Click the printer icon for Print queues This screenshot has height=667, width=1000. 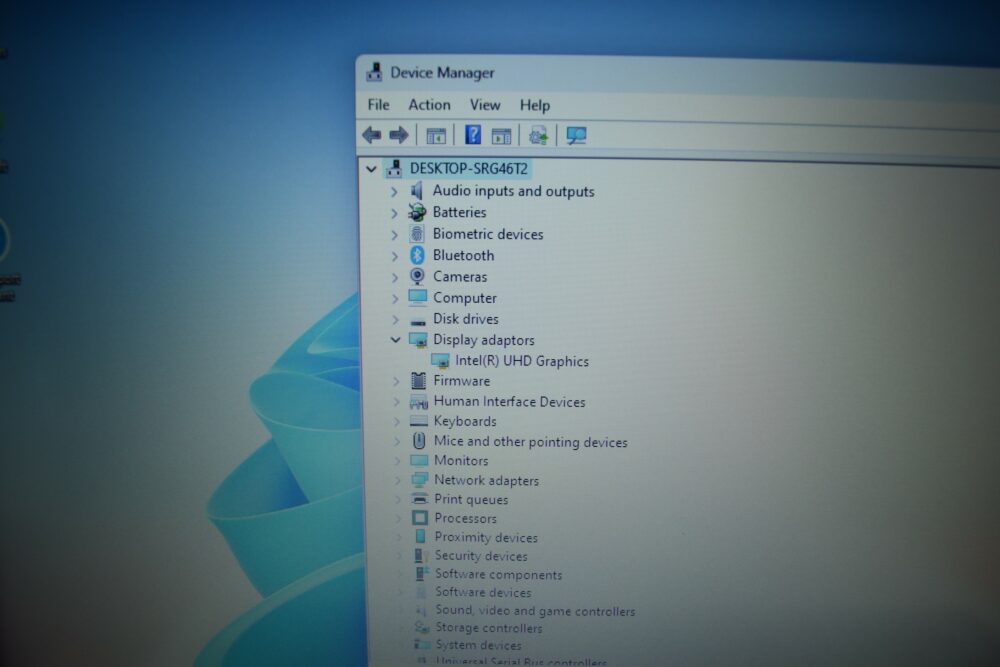click(420, 499)
